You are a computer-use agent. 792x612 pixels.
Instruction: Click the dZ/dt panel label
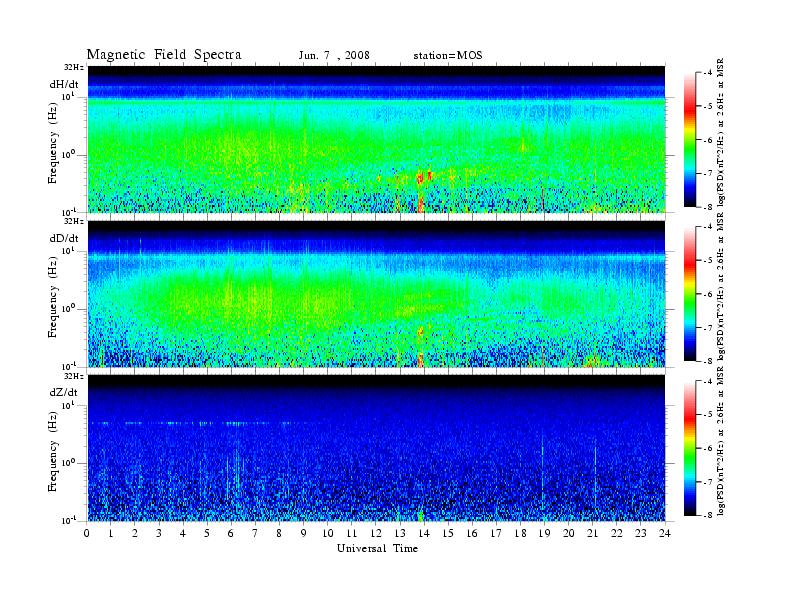(64, 392)
